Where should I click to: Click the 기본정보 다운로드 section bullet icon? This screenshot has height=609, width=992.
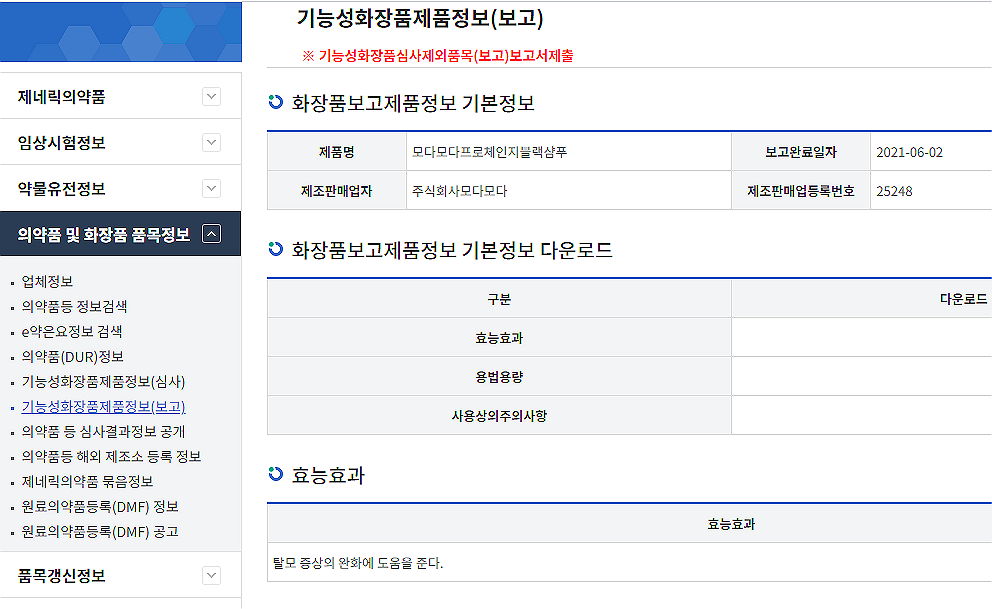[x=276, y=249]
